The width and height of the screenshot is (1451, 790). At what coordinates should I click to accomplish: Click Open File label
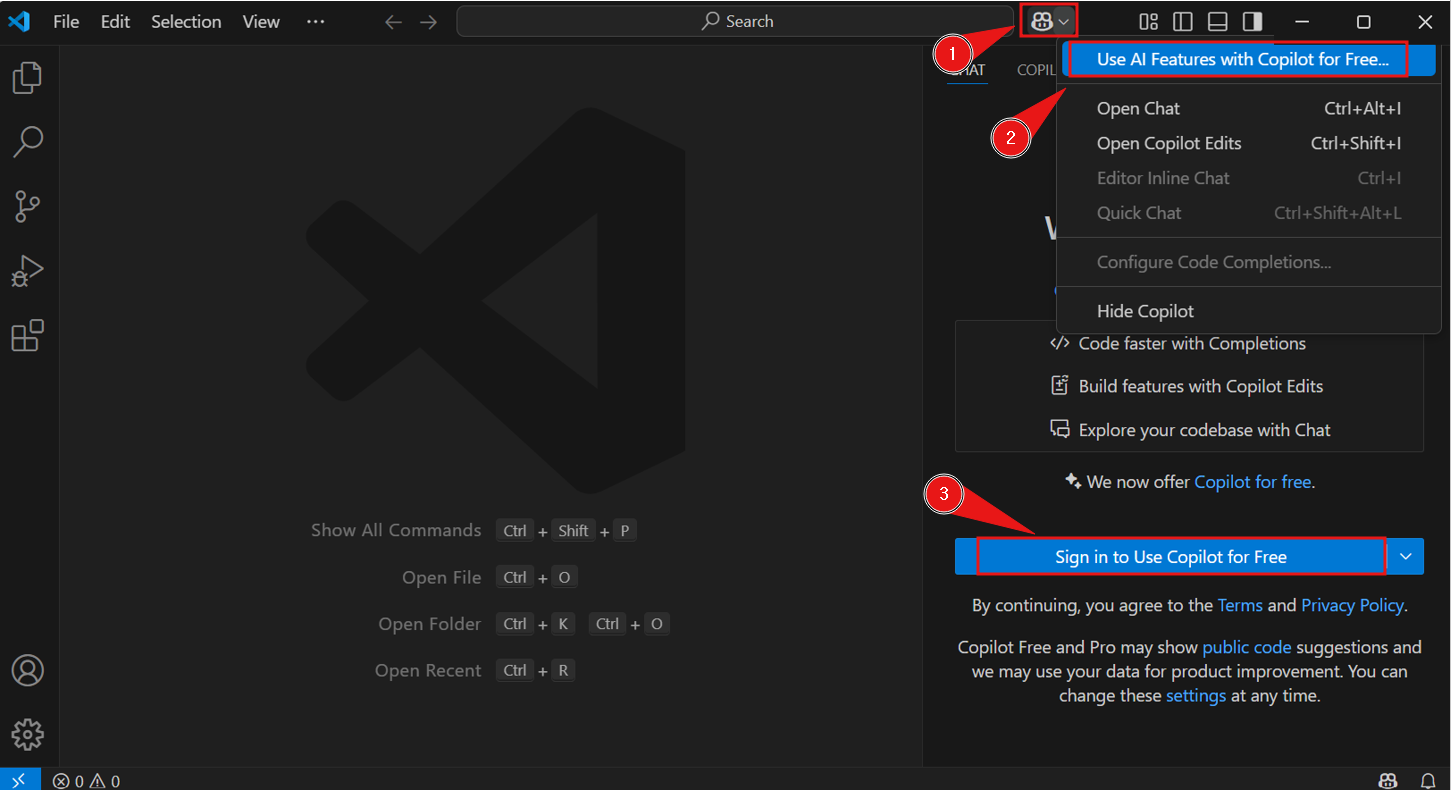442,578
